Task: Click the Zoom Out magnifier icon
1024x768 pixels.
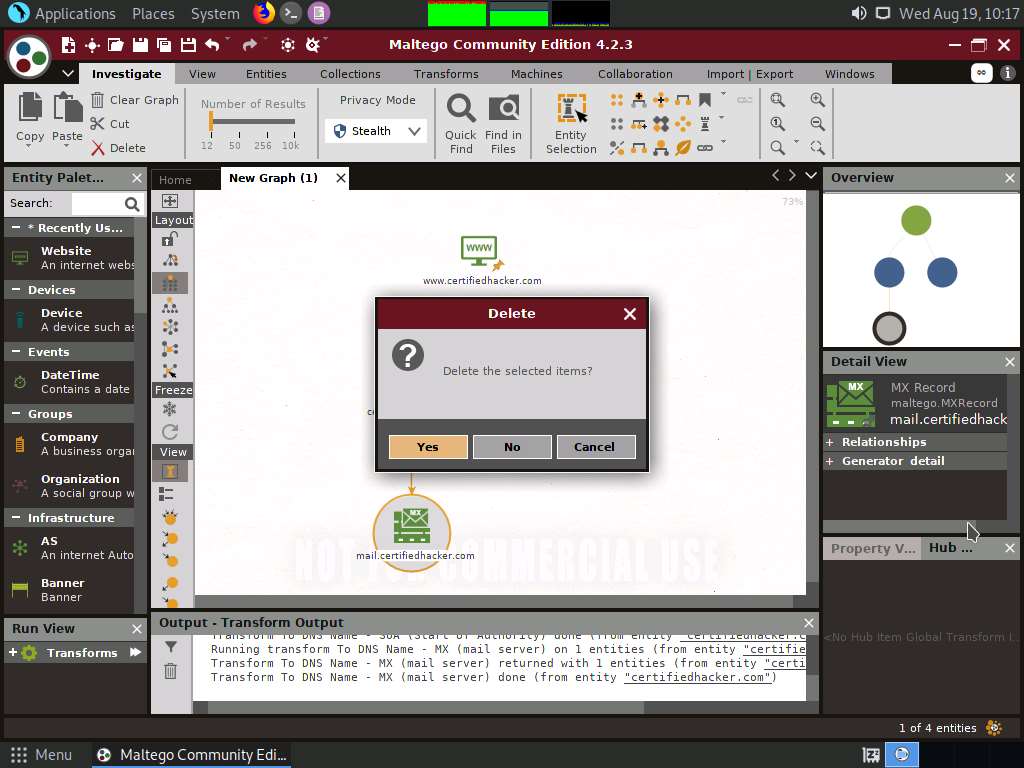Action: [817, 123]
